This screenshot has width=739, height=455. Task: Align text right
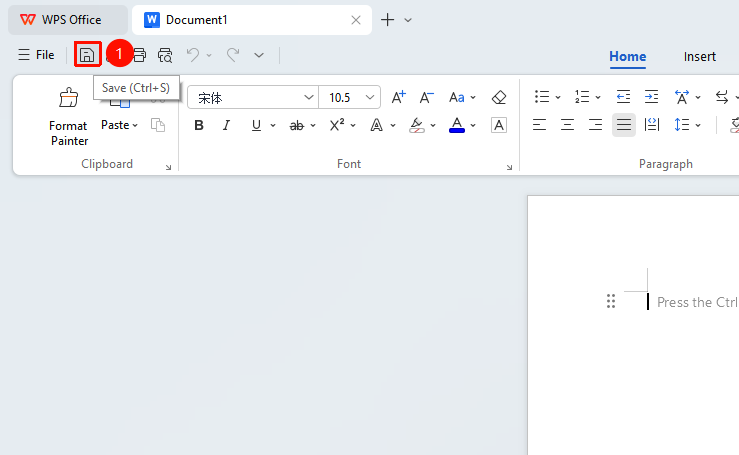(596, 125)
